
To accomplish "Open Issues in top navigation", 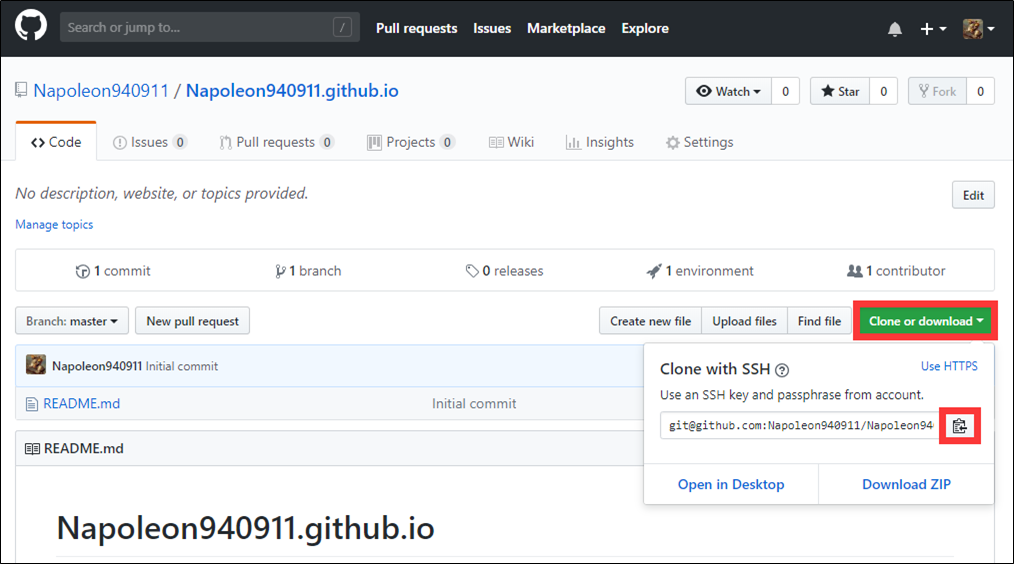I will coord(491,28).
